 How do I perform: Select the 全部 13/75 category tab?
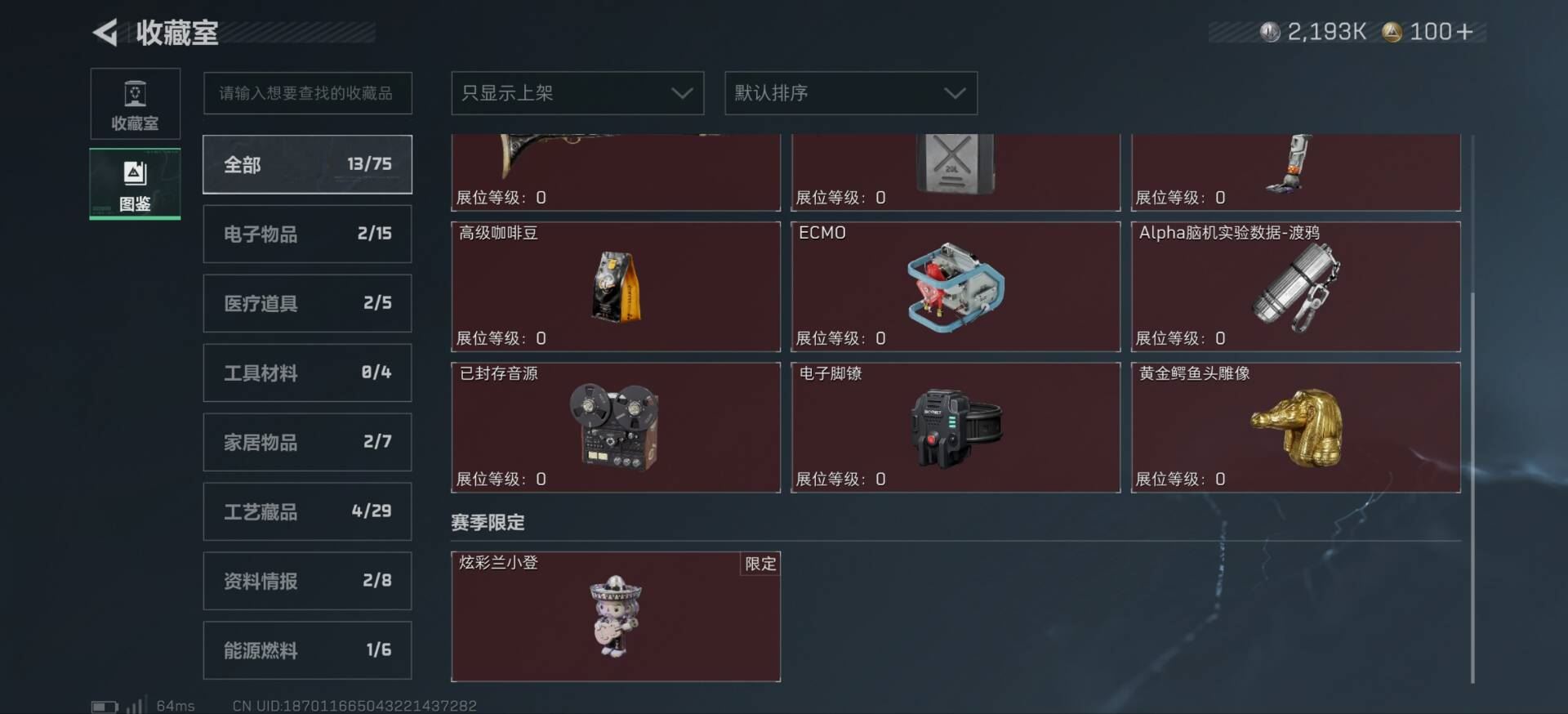[x=307, y=164]
